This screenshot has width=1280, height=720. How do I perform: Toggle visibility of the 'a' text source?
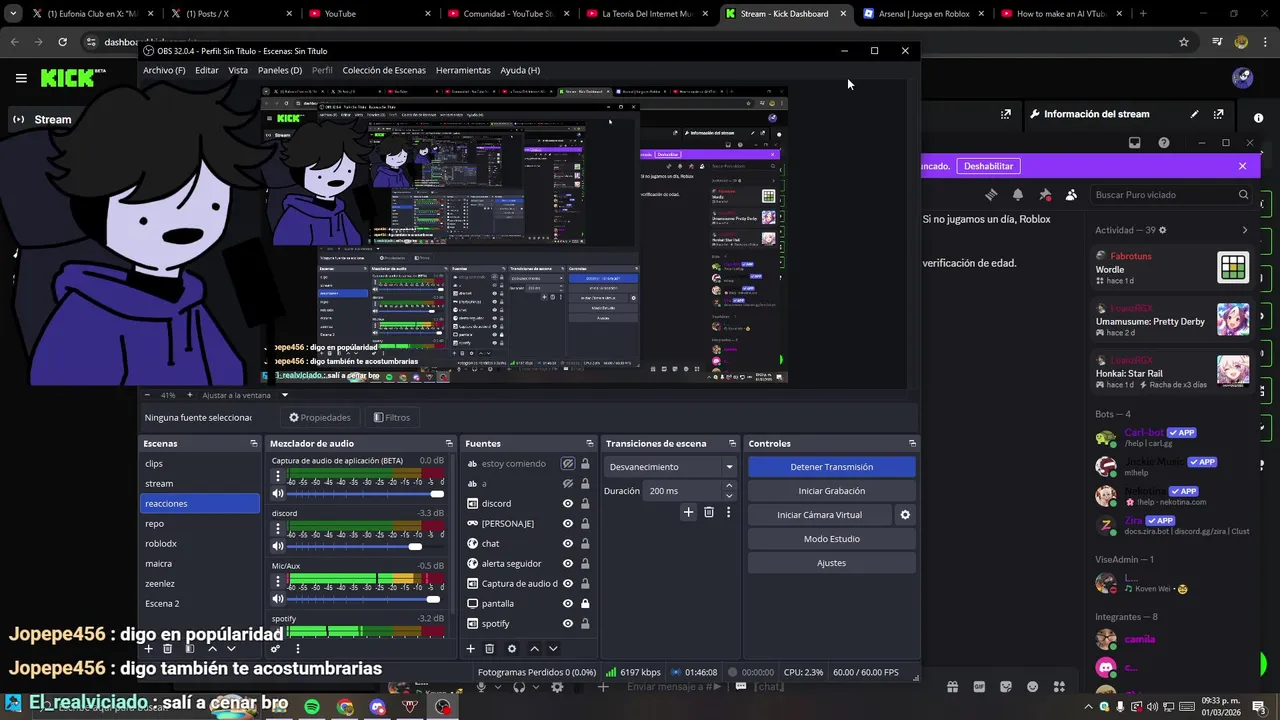568,484
